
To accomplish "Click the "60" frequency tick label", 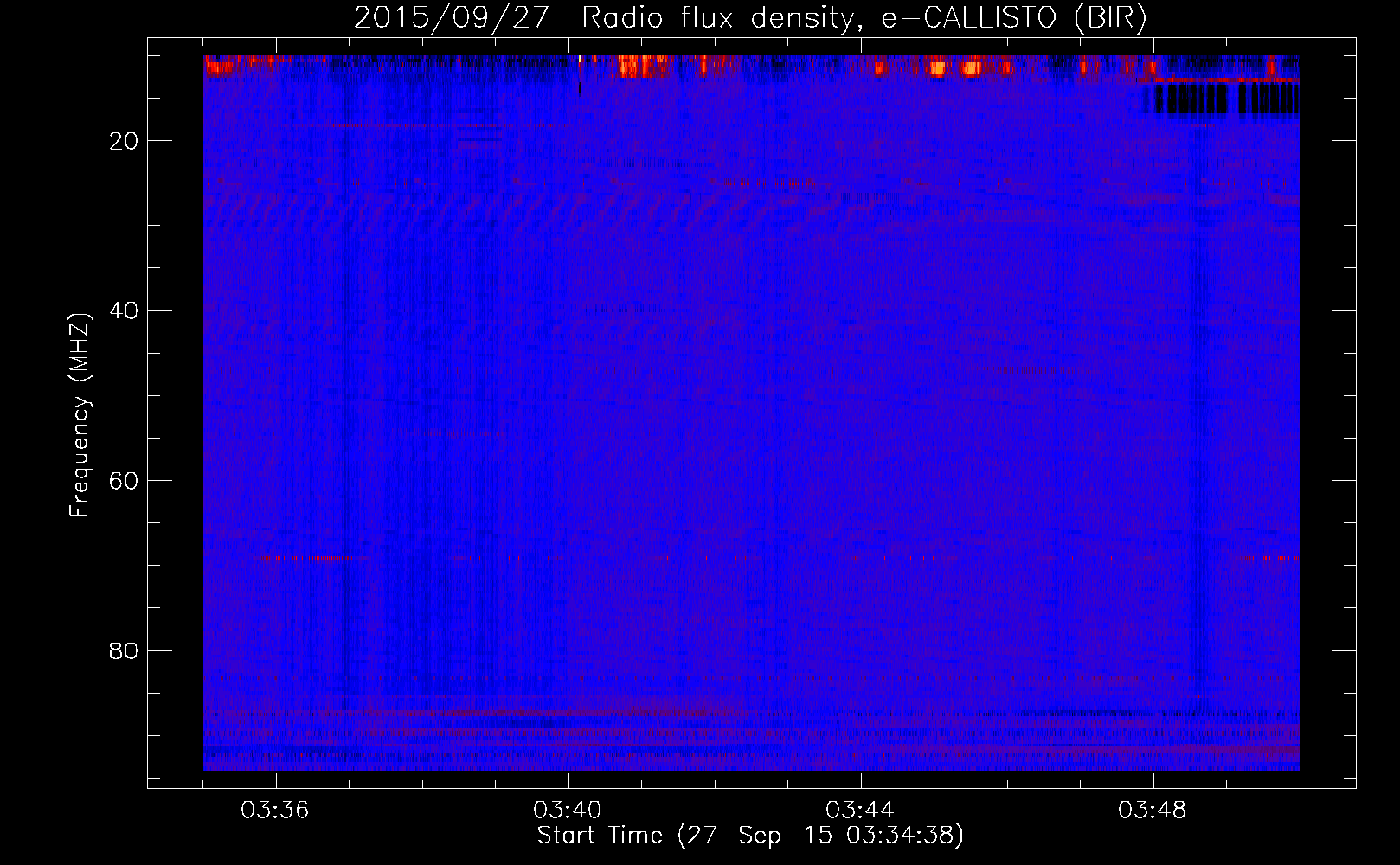I will coord(125,481).
